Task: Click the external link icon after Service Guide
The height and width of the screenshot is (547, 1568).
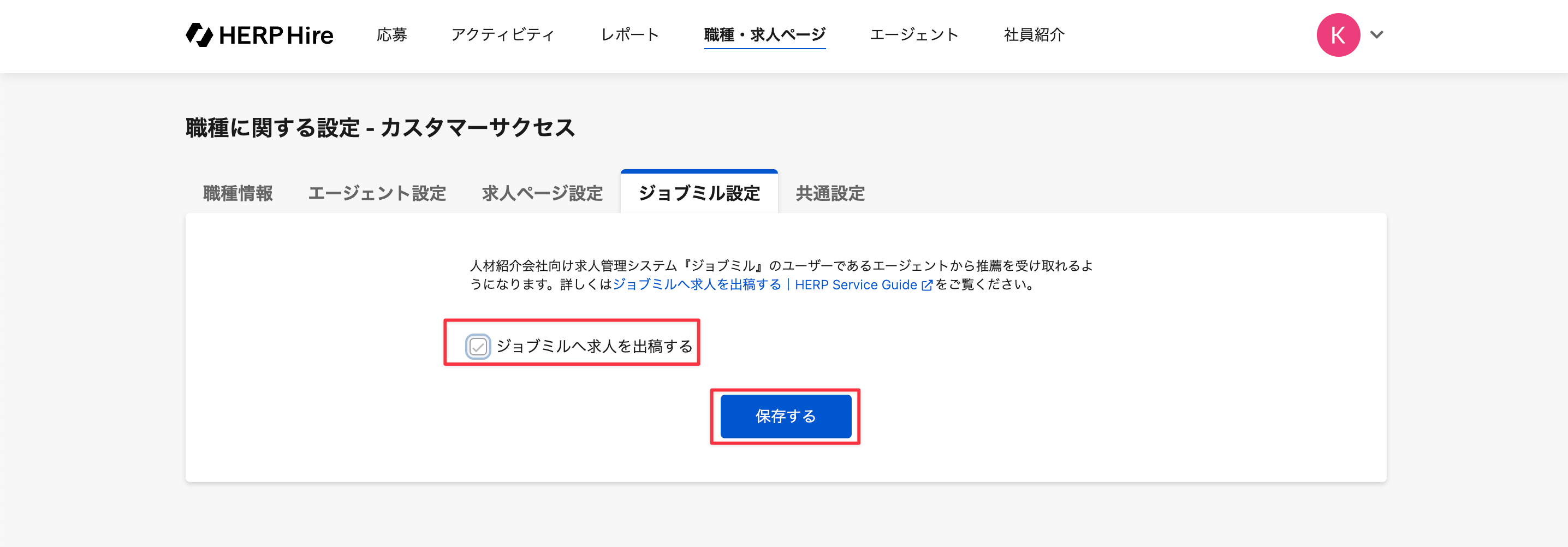Action: [926, 286]
